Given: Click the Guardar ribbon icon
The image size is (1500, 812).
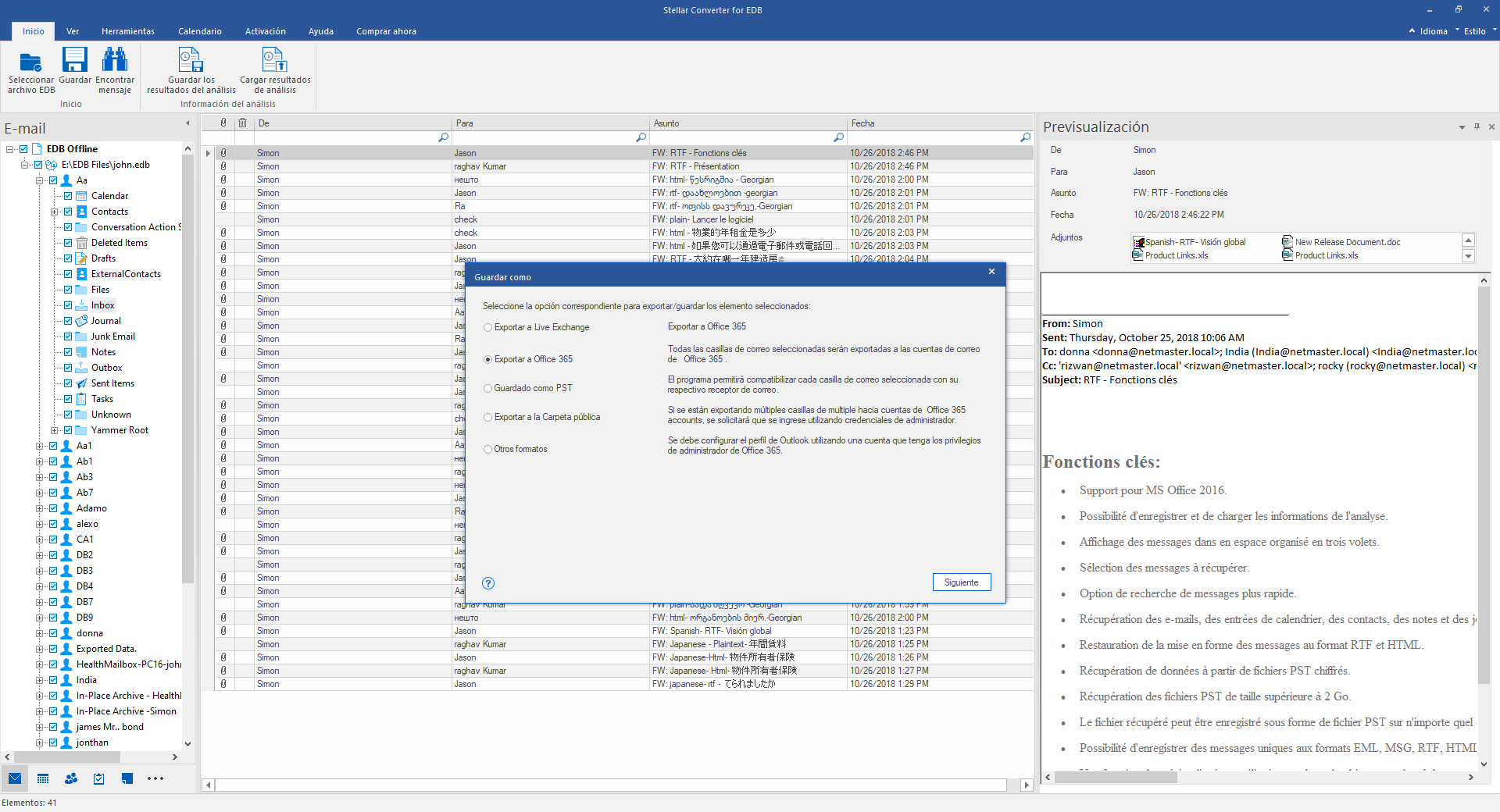Looking at the screenshot, I should 75,60.
